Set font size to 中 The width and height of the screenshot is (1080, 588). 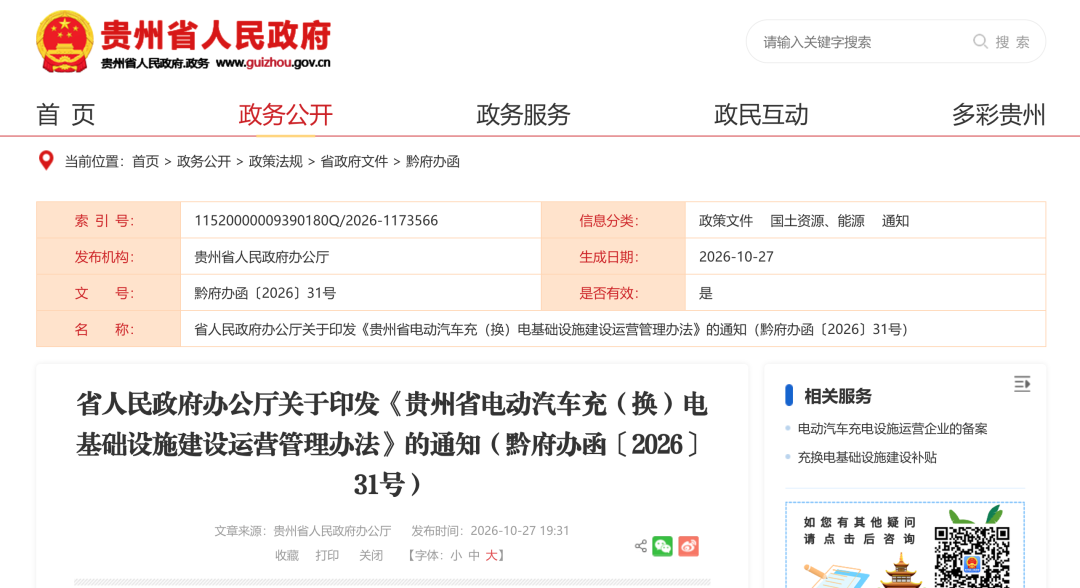tap(474, 555)
